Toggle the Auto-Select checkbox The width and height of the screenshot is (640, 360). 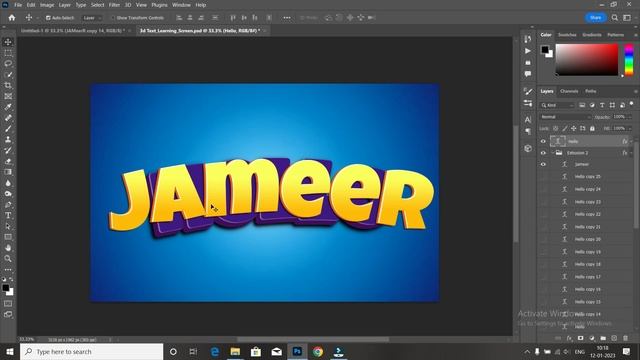click(48, 18)
